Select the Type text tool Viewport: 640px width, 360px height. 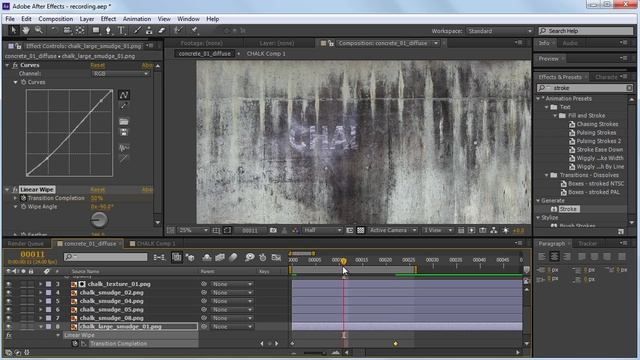121,30
